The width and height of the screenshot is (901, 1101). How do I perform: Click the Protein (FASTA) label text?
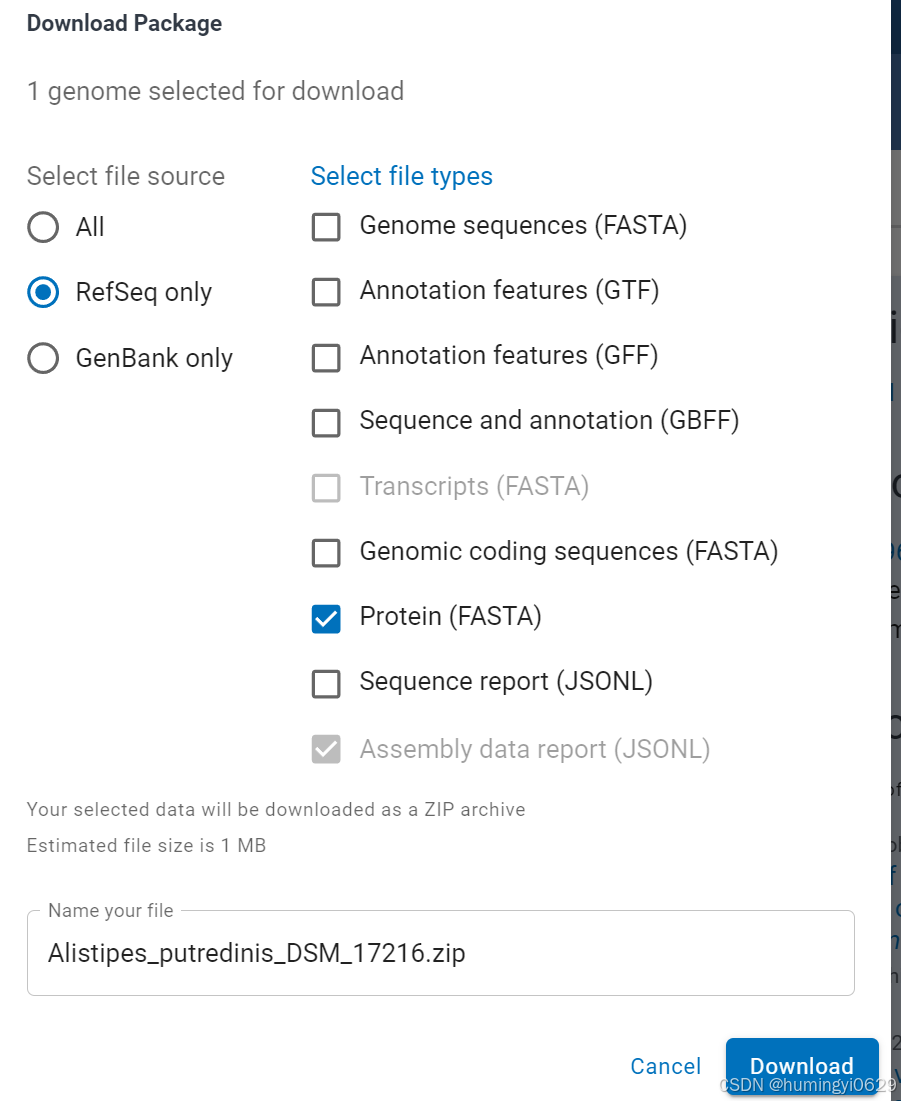(450, 617)
